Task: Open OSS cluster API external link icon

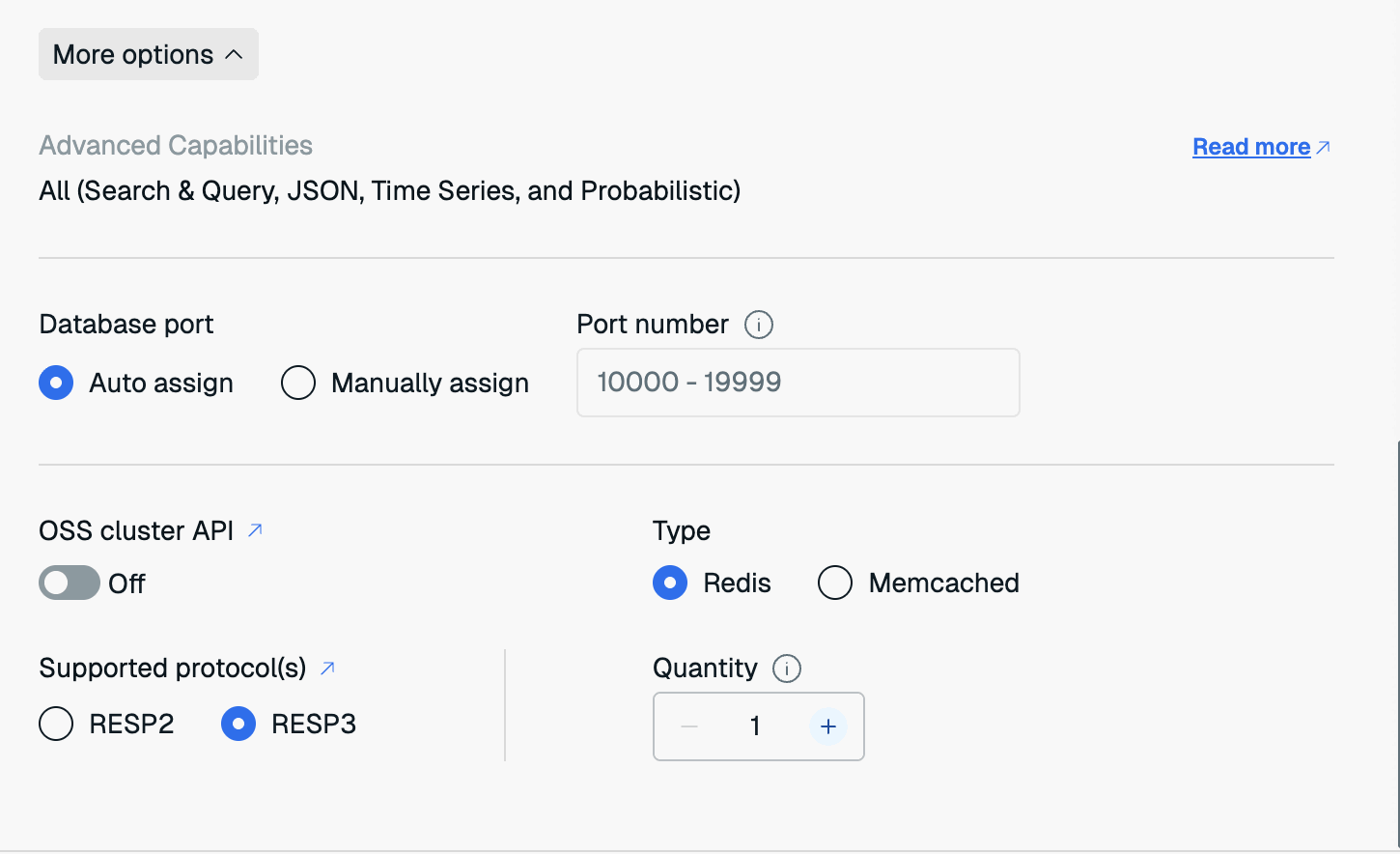Action: pos(255,530)
